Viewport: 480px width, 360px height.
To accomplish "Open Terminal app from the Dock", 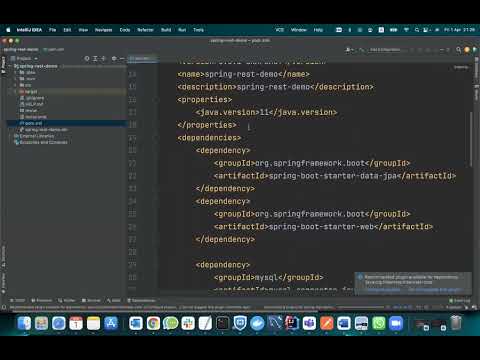I will (223, 323).
